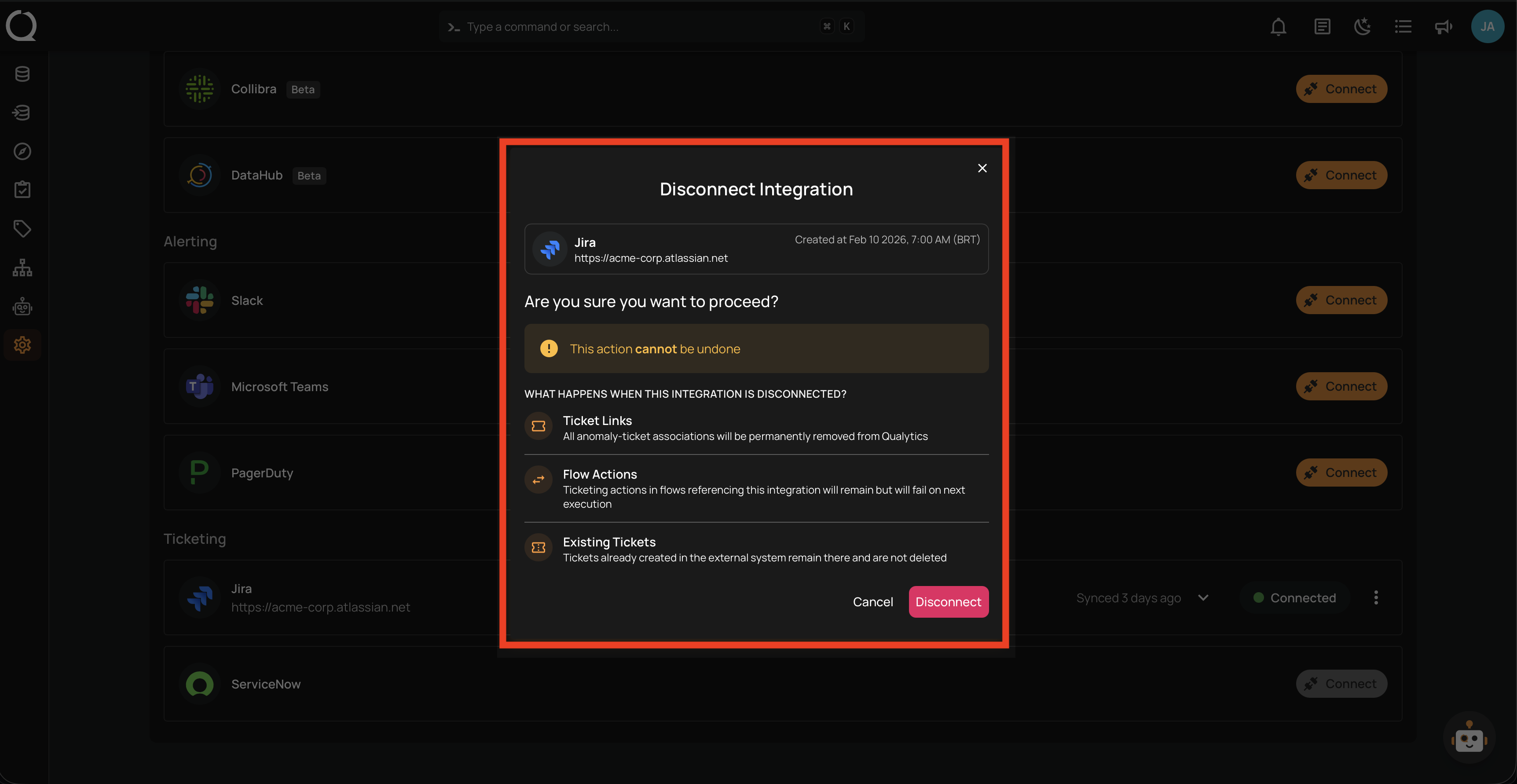Screen dimensions: 1517x784
Task: Toggle dark mode moon icon
Action: (1362, 26)
